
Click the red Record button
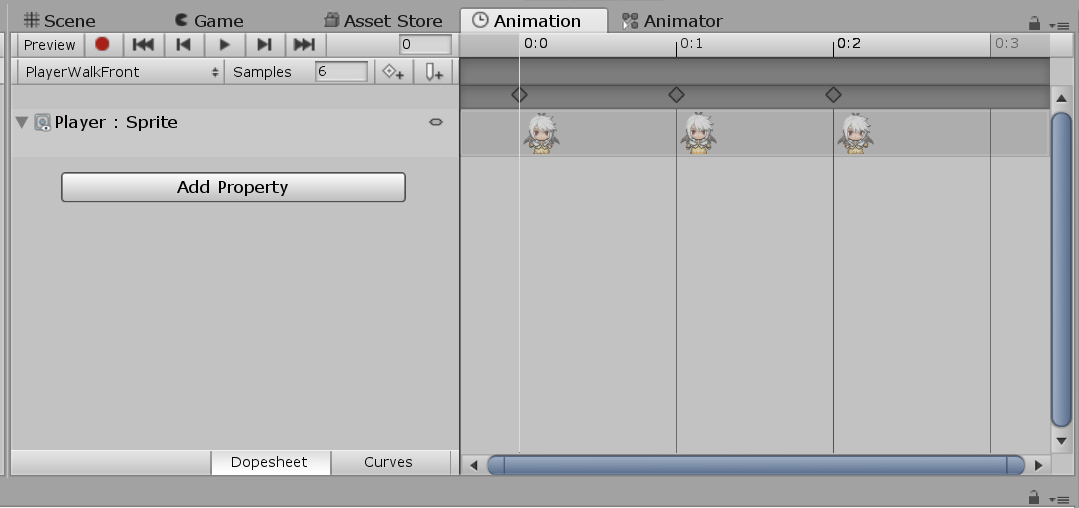[x=102, y=44]
